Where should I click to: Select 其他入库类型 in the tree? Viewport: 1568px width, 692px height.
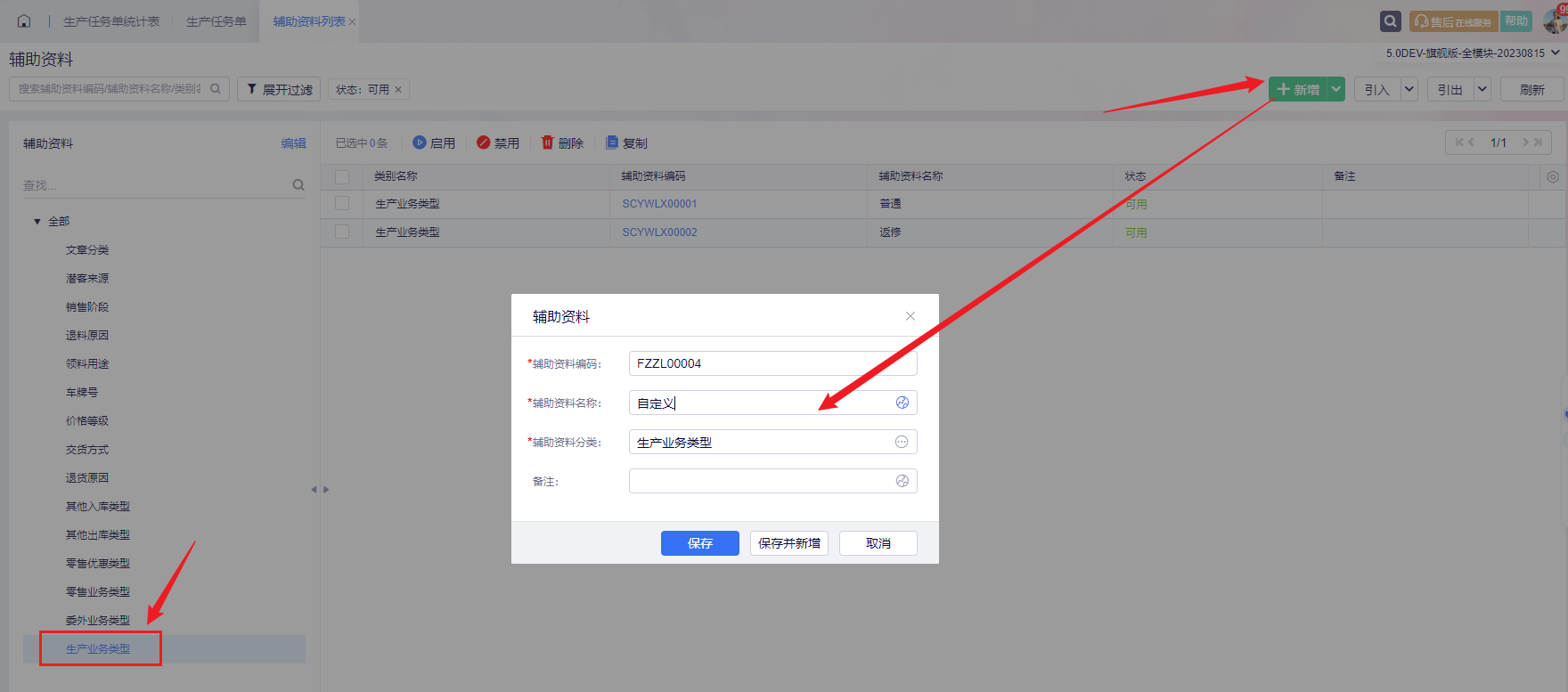click(98, 507)
